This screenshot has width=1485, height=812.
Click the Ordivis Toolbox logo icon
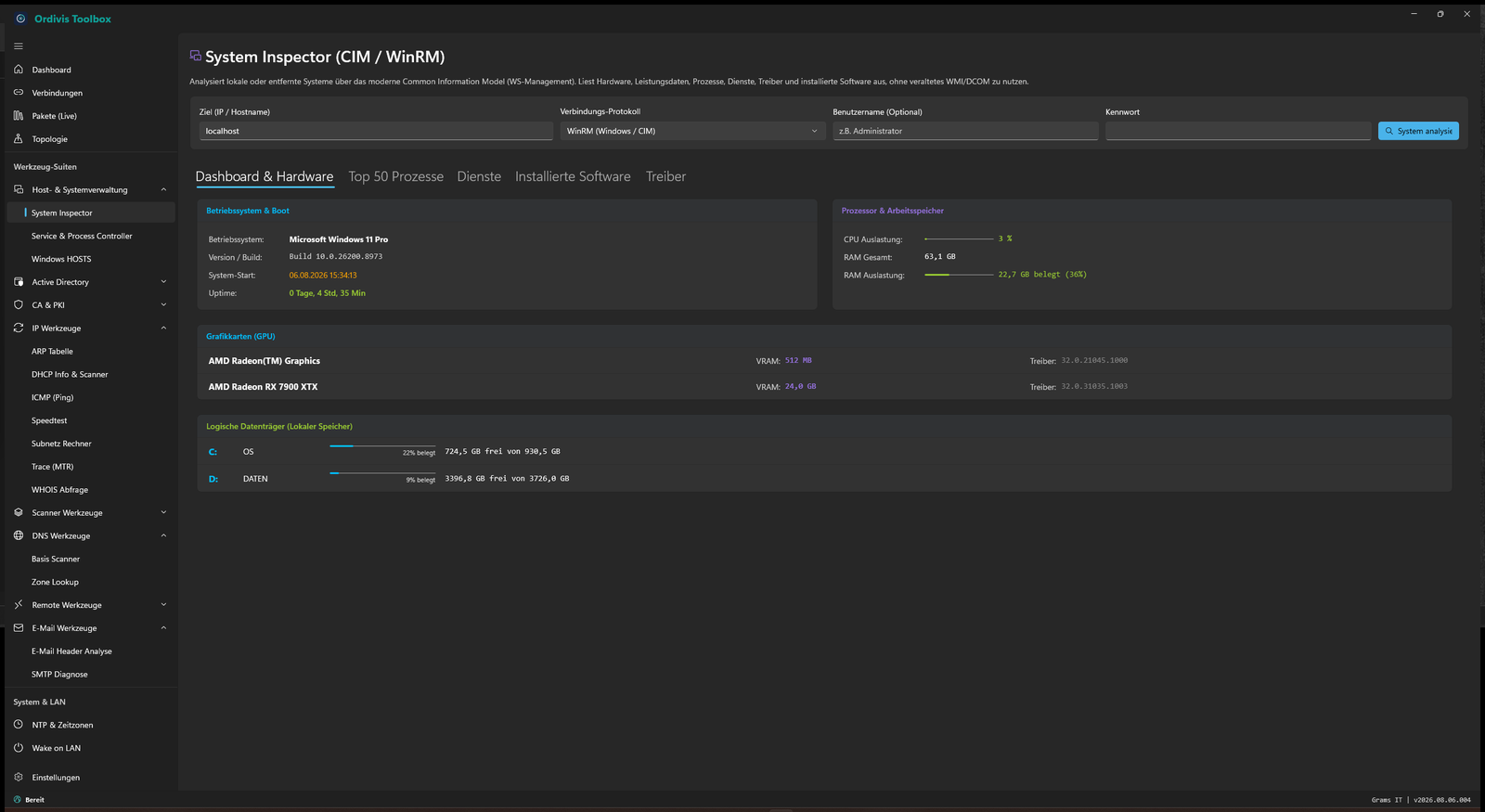pos(20,19)
